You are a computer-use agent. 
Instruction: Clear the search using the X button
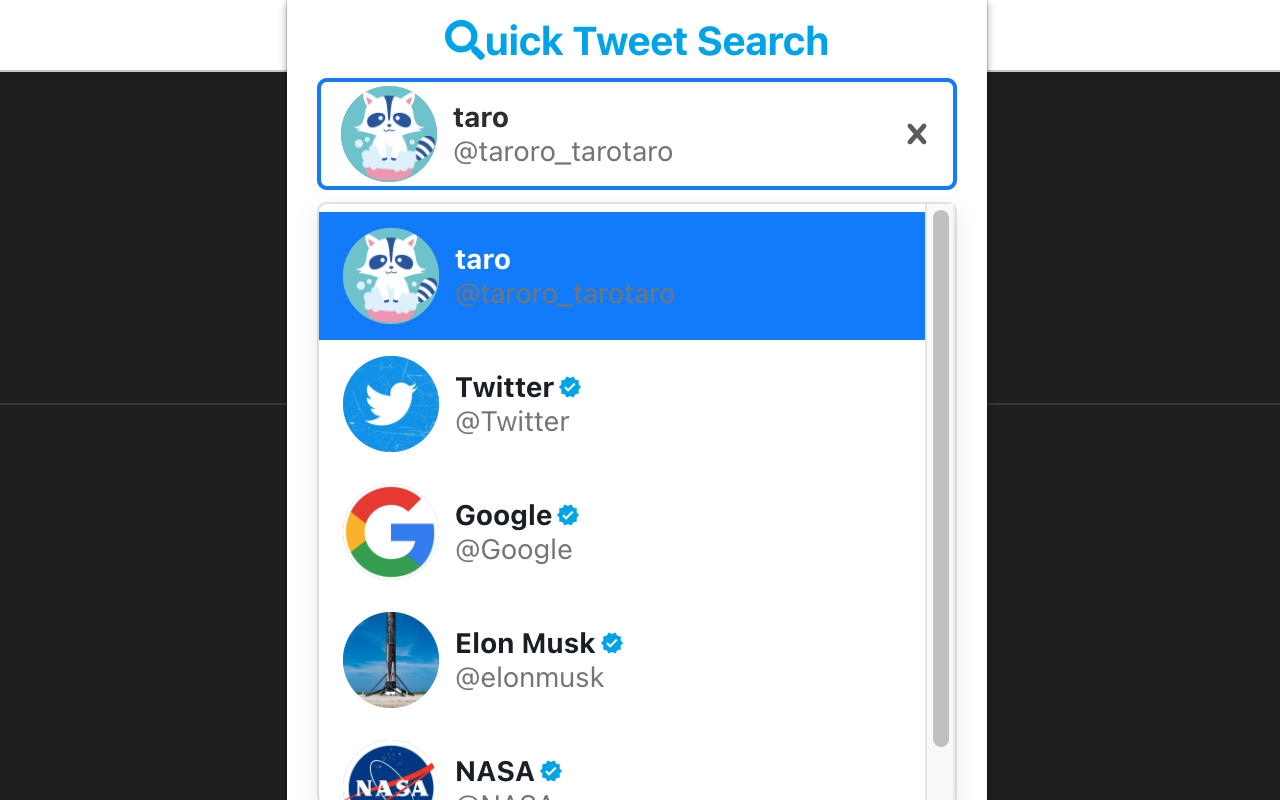pos(916,133)
